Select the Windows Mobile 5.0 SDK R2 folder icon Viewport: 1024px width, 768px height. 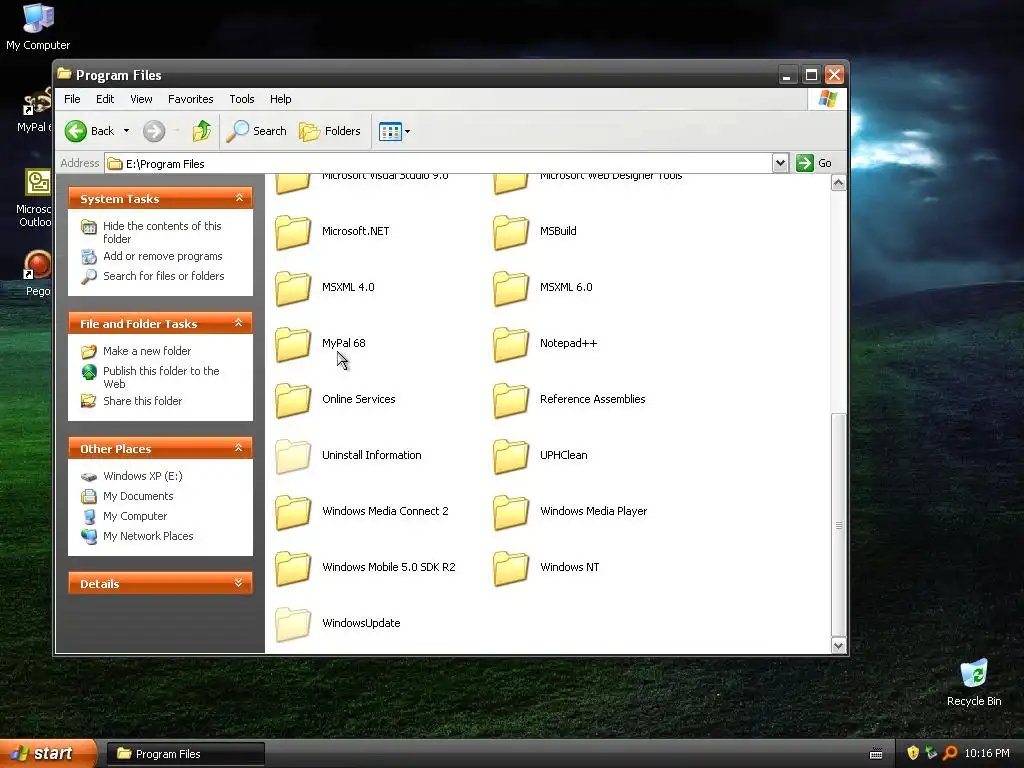point(293,569)
